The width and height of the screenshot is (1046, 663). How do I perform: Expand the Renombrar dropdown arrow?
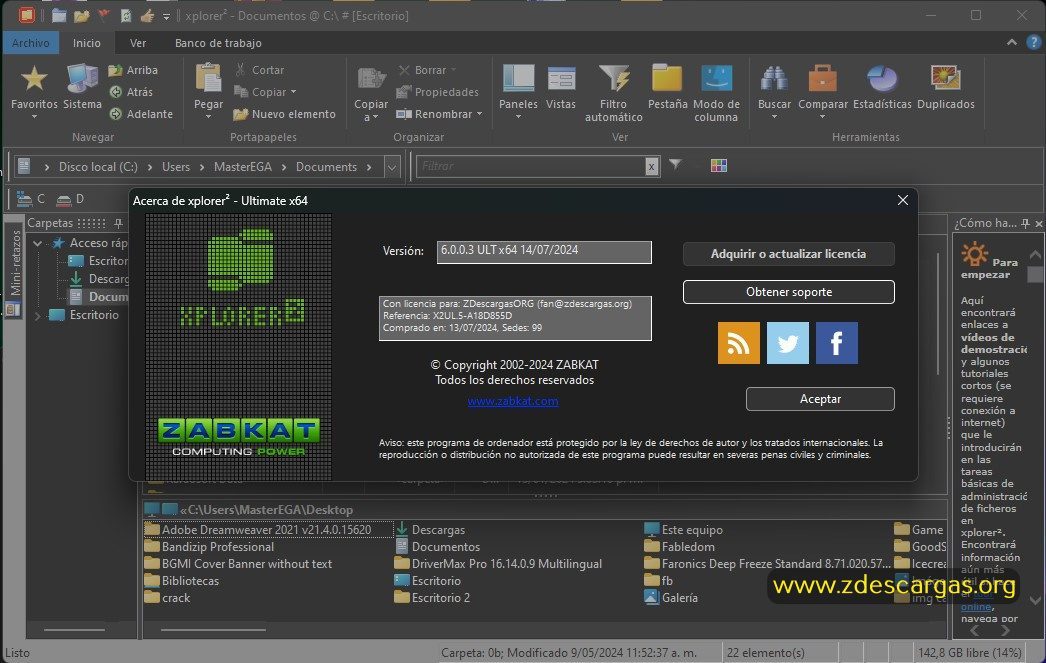pyautogui.click(x=480, y=114)
